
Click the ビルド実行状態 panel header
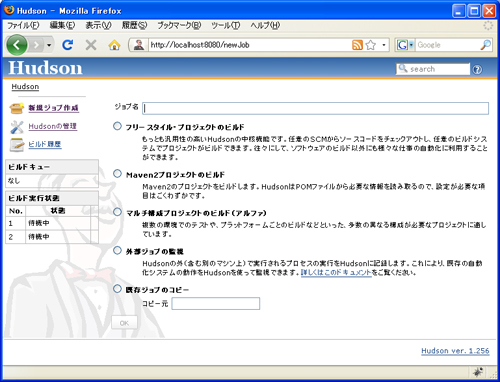pos(52,198)
